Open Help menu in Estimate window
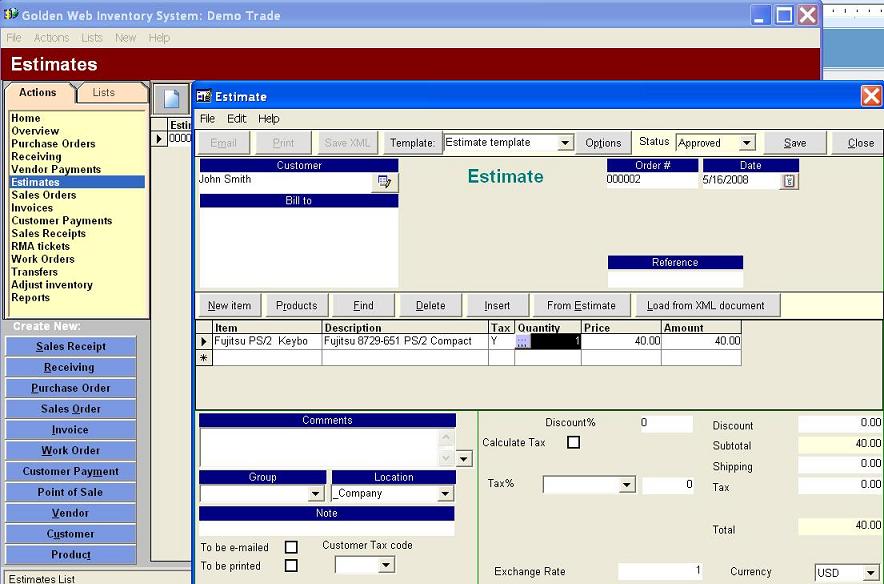 [x=269, y=119]
